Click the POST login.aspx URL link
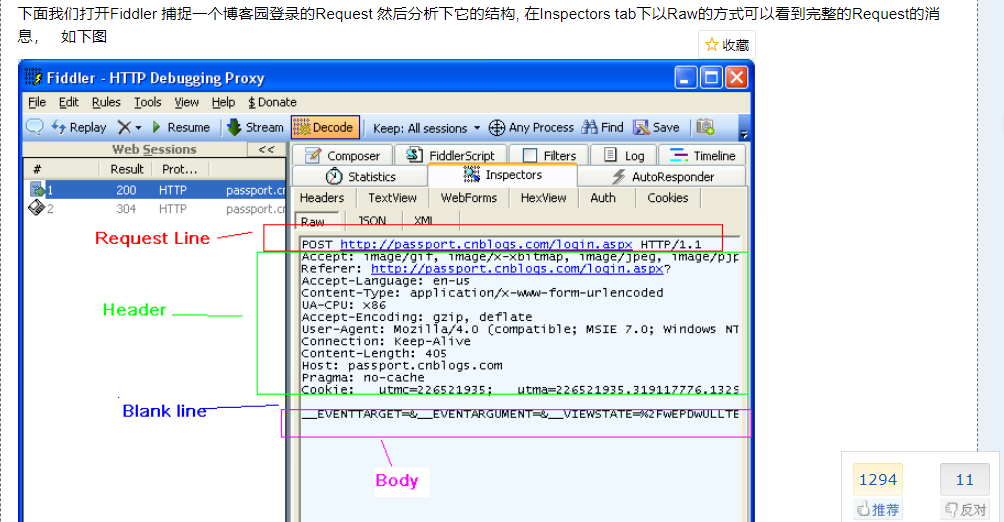1004x522 pixels. tap(486, 244)
